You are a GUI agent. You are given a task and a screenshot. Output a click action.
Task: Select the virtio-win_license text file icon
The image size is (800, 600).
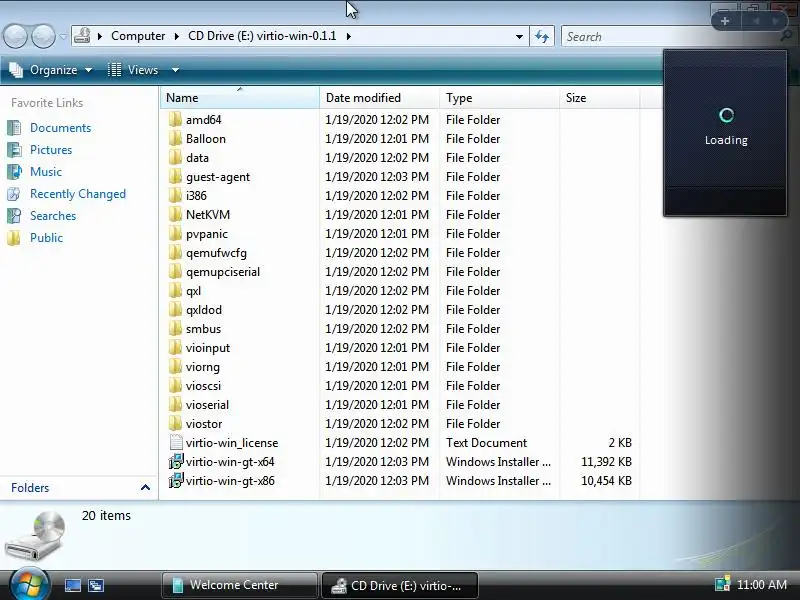coord(176,442)
